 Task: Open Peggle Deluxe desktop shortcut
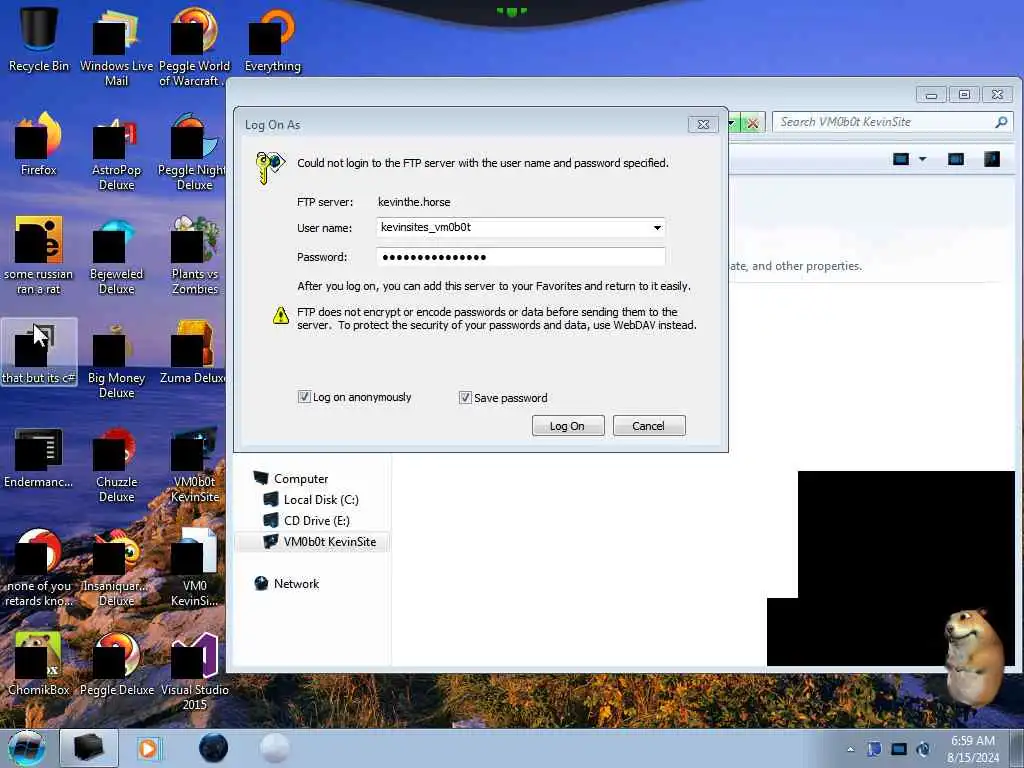(116, 663)
